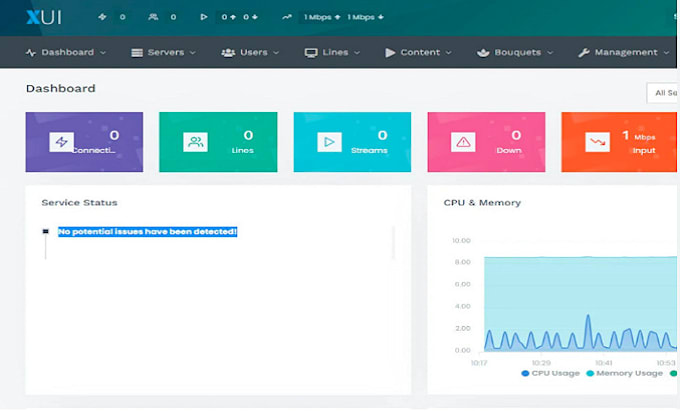Click the header open connections counter icon
Image resolution: width=680 pixels, height=411 pixels.
[103, 17]
